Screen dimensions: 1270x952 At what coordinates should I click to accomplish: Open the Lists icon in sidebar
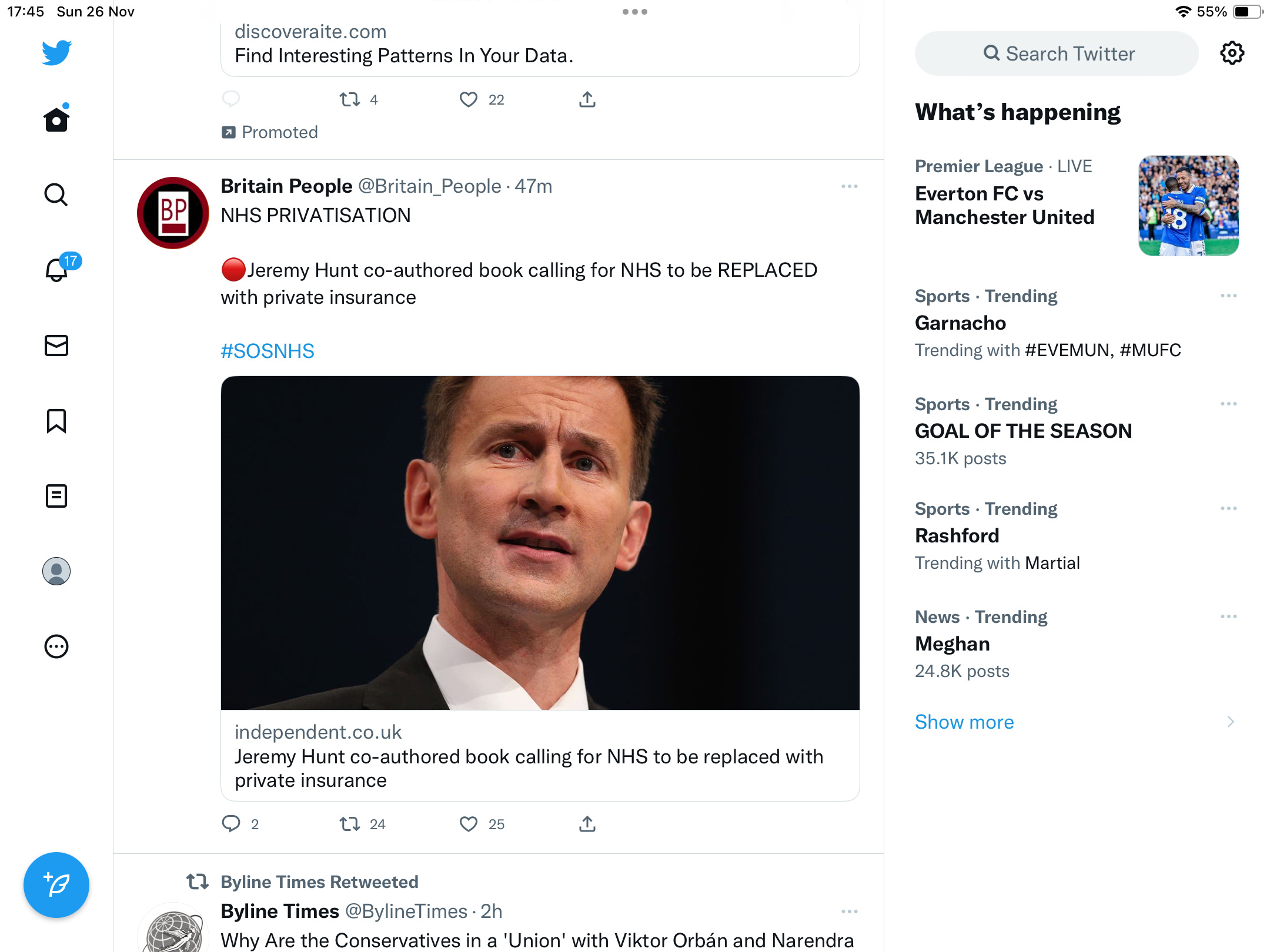click(x=56, y=496)
